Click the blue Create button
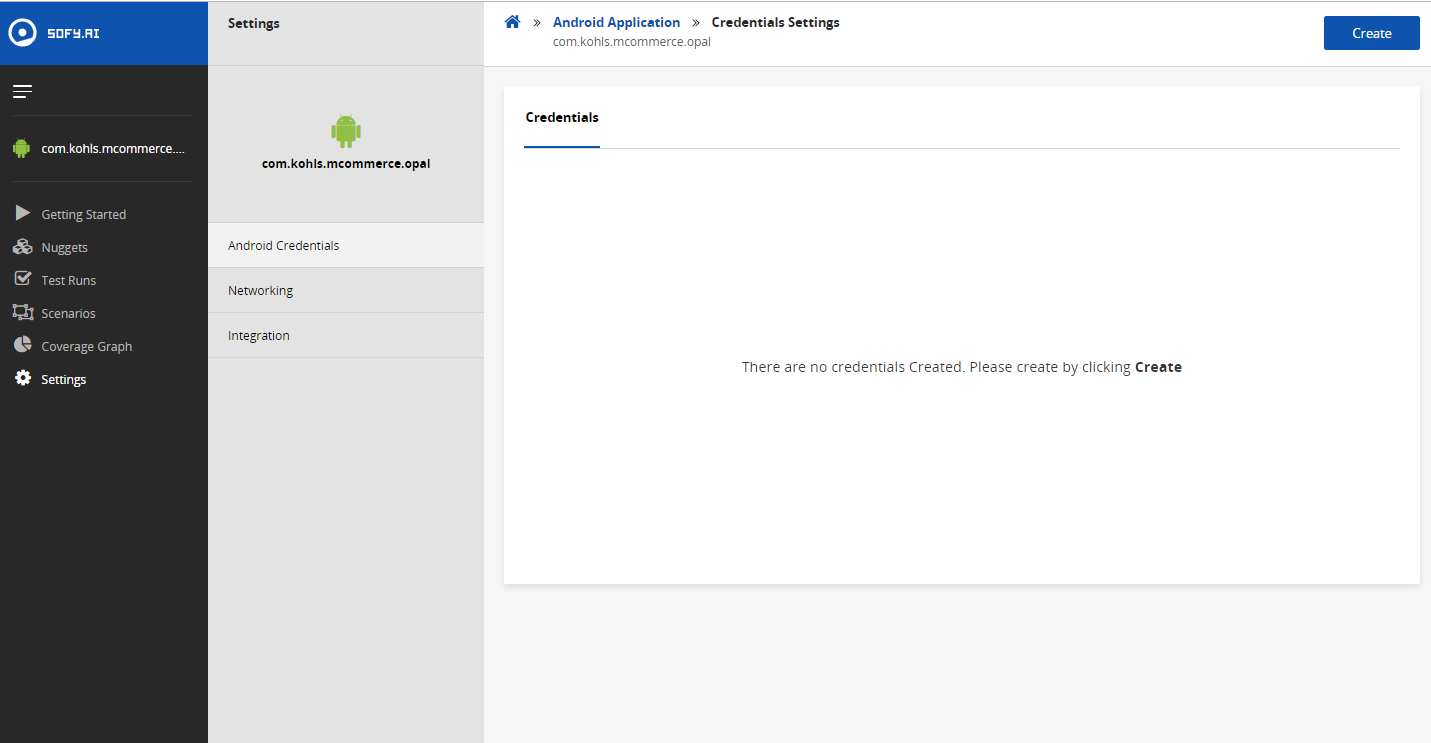 tap(1371, 33)
